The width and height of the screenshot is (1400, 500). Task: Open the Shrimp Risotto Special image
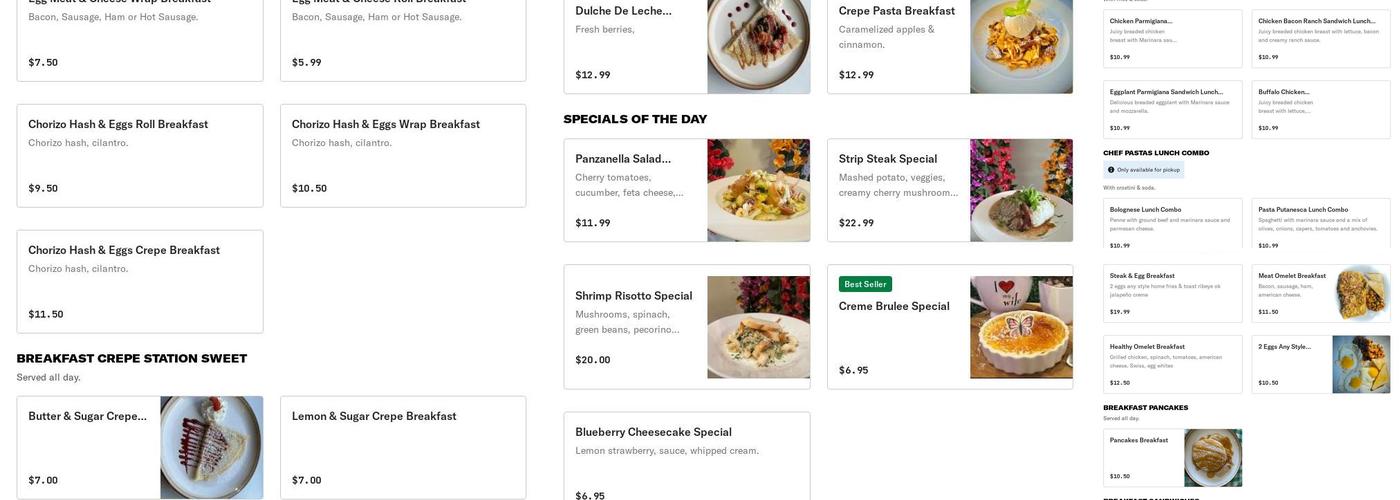click(758, 327)
